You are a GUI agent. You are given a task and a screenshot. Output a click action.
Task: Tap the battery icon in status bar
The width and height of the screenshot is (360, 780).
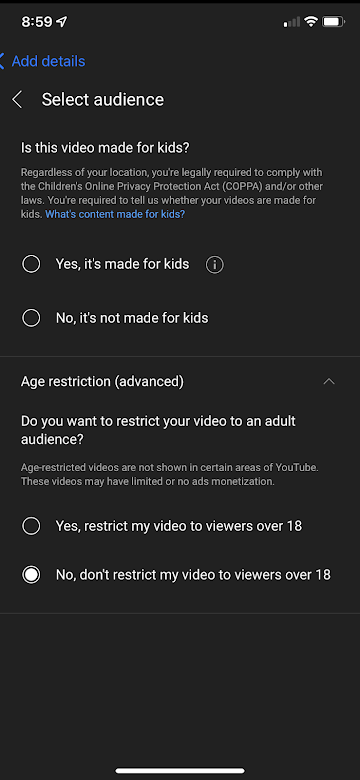tap(333, 22)
